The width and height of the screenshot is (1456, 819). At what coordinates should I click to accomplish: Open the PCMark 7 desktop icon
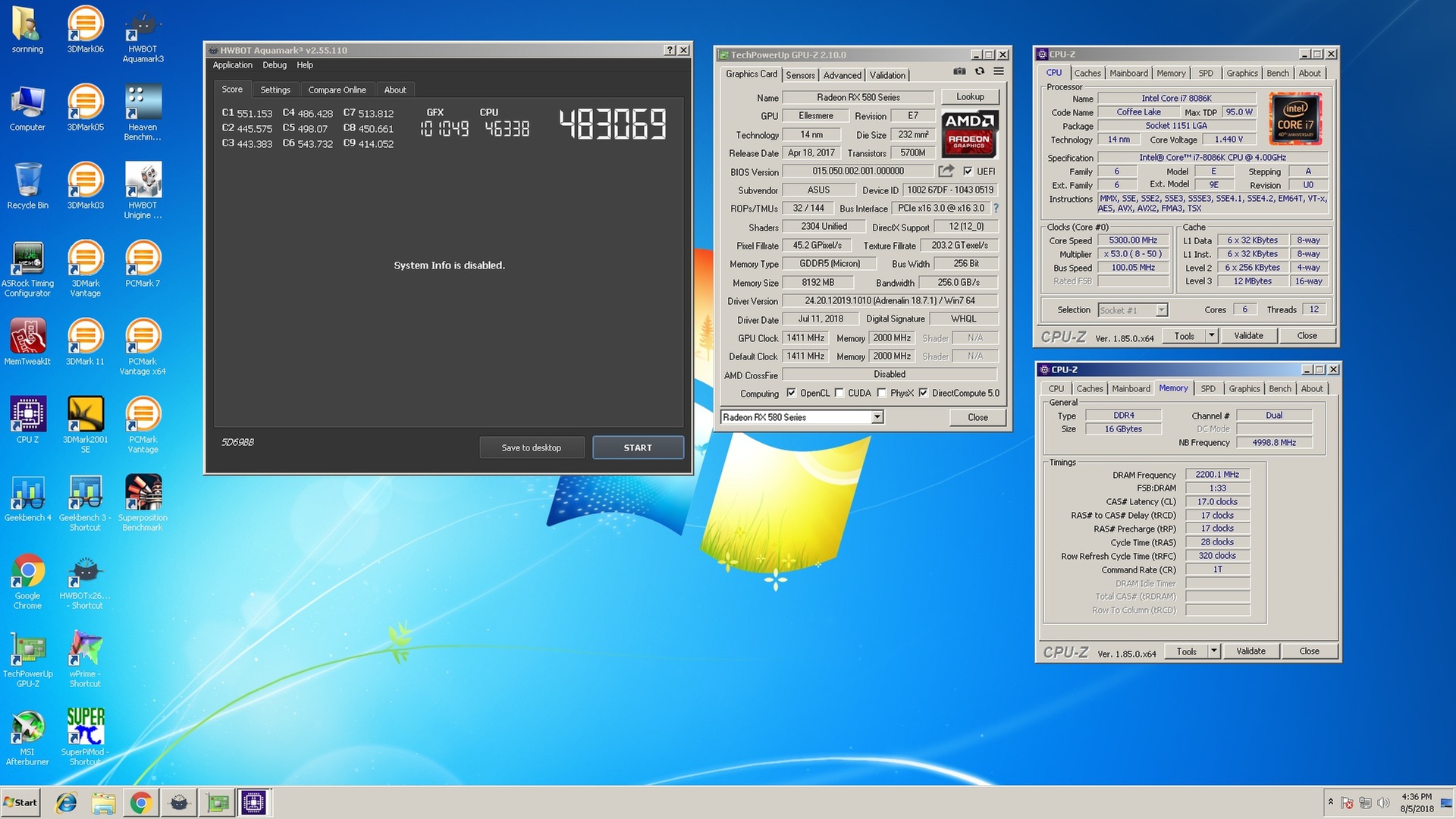pyautogui.click(x=143, y=265)
